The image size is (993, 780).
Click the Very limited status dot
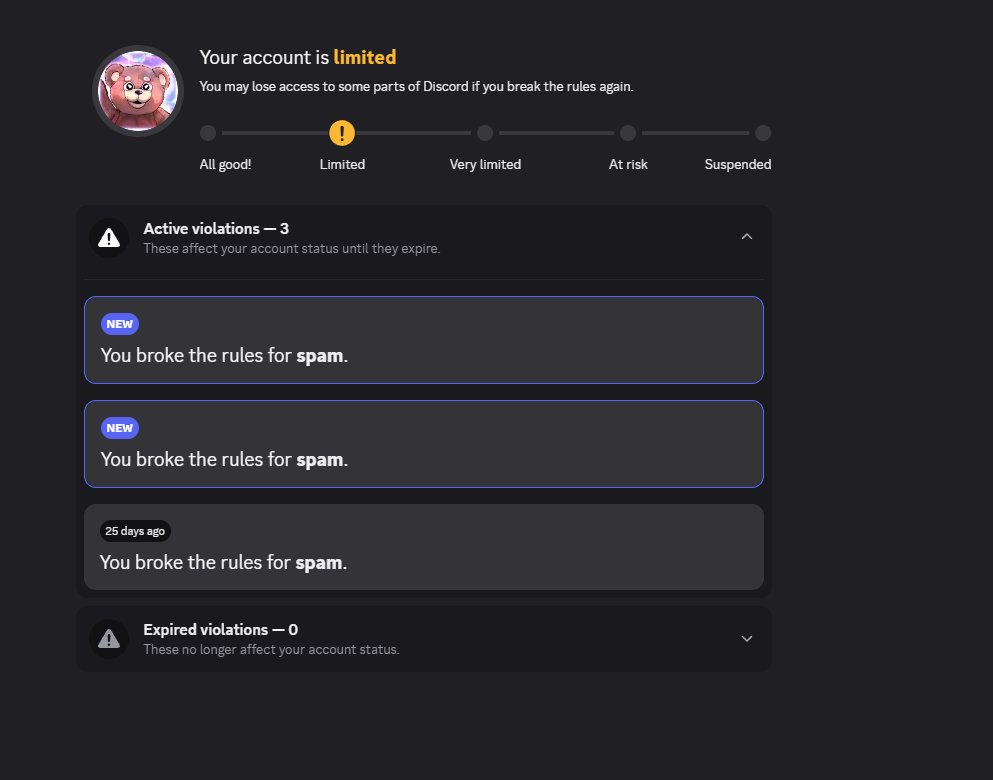tap(485, 133)
